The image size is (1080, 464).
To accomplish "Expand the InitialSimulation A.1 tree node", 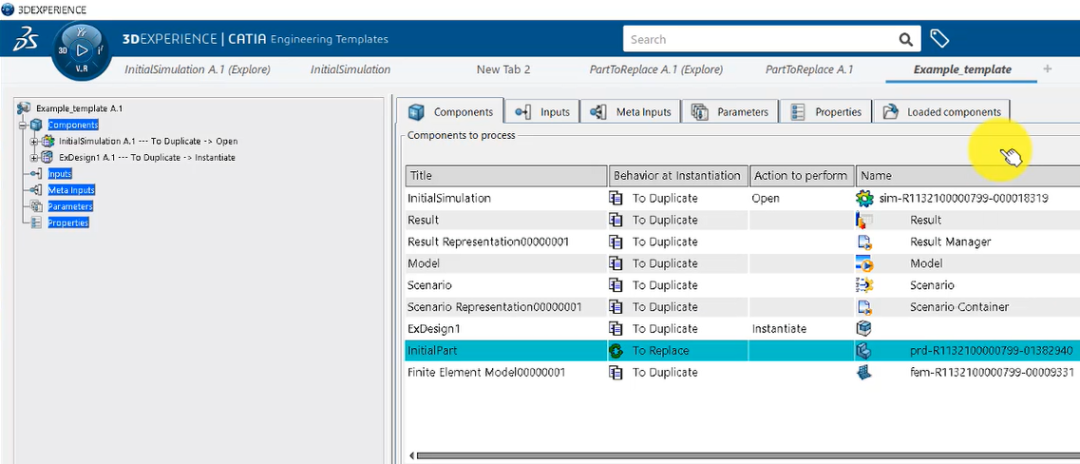I will (34, 141).
